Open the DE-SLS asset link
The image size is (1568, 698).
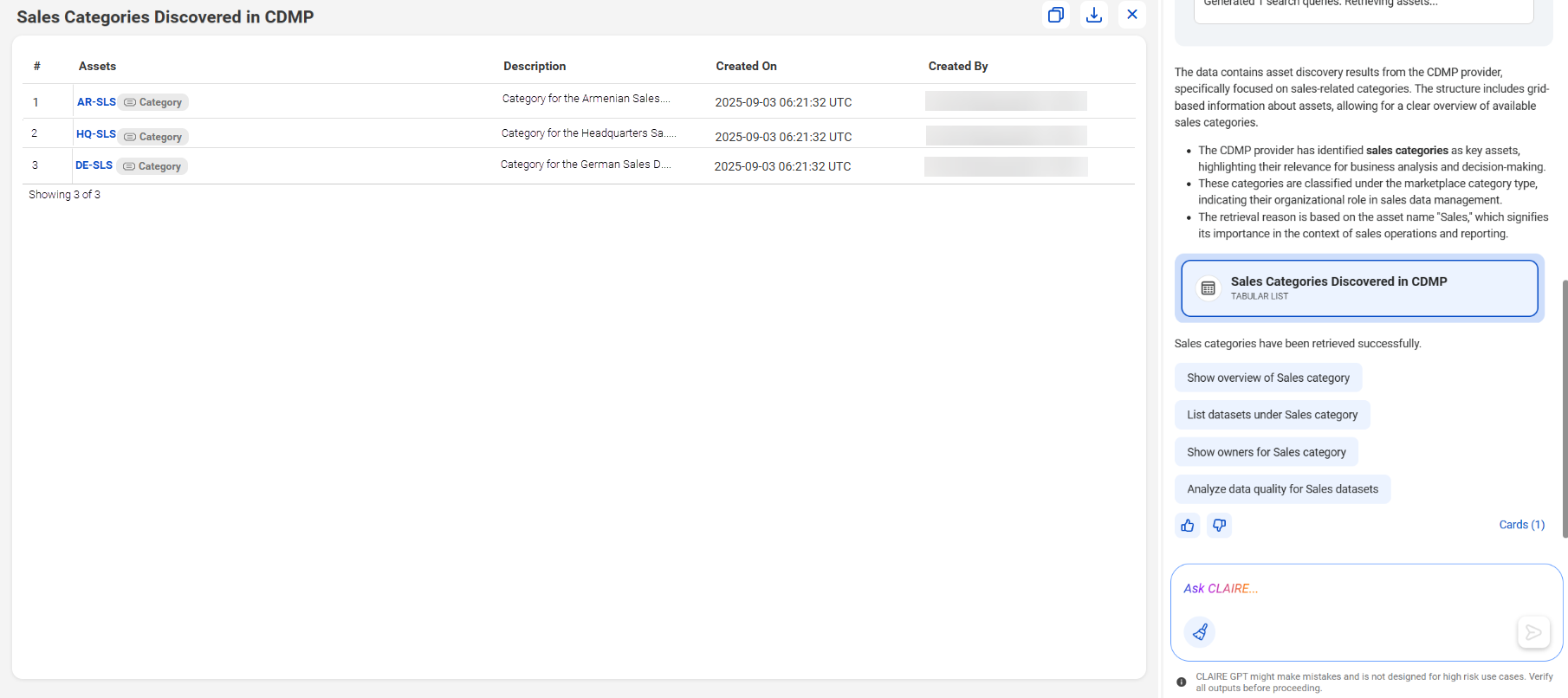click(x=94, y=165)
